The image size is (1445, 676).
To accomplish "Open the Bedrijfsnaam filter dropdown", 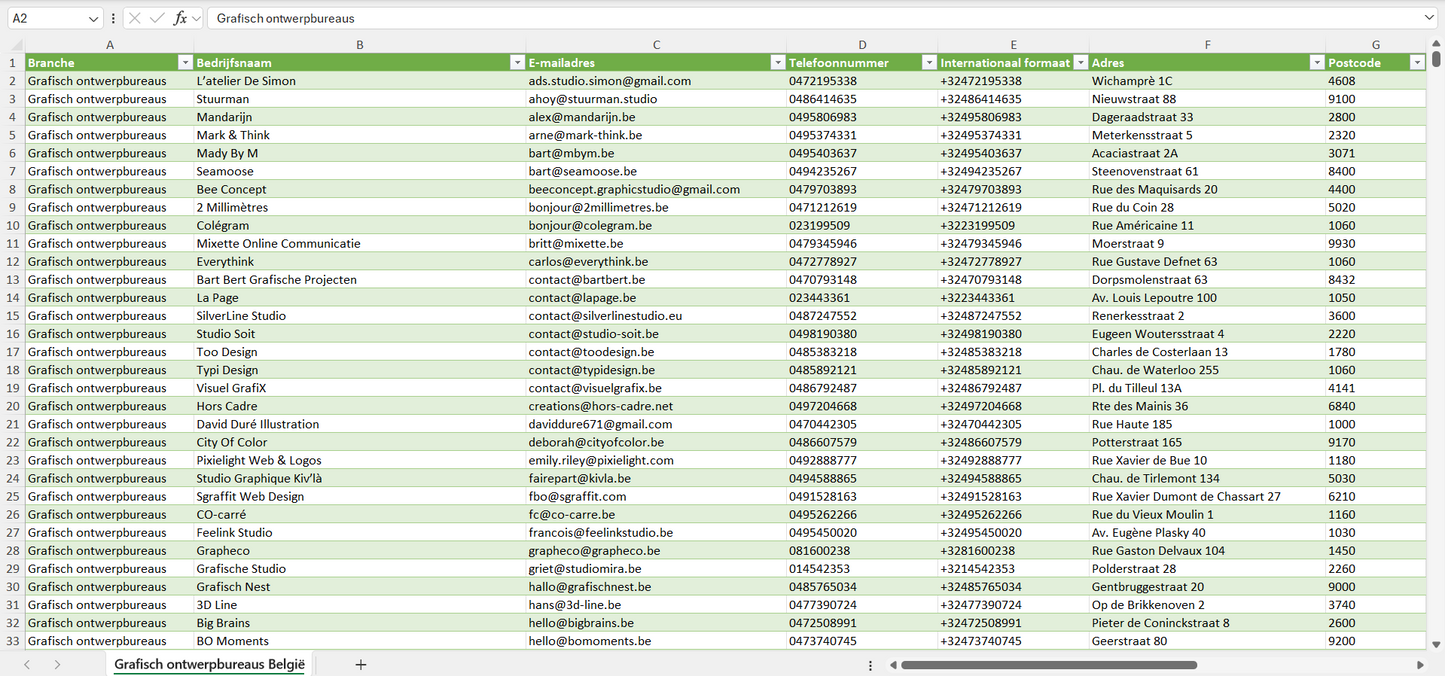I will click(x=517, y=63).
